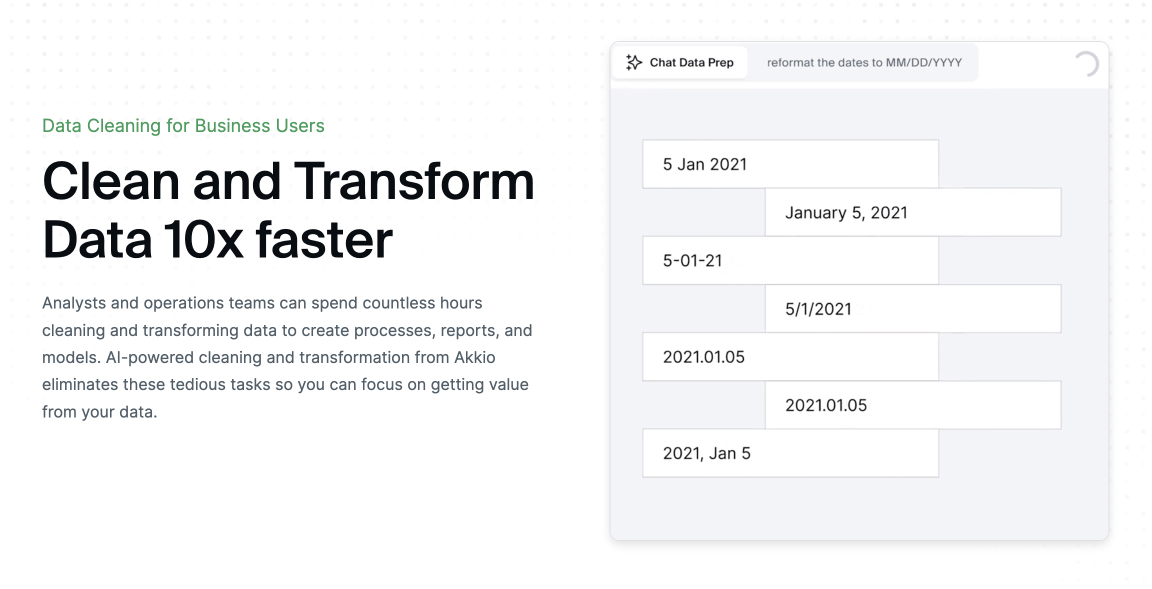The width and height of the screenshot is (1152, 589).
Task: Expand the first "2021.01.05" cell
Action: [x=790, y=356]
